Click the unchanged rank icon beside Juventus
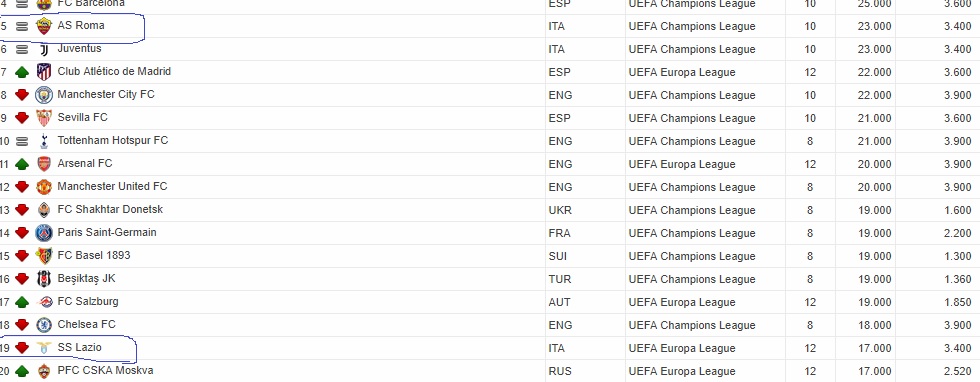Viewport: 980px width, 382px height. (22, 49)
